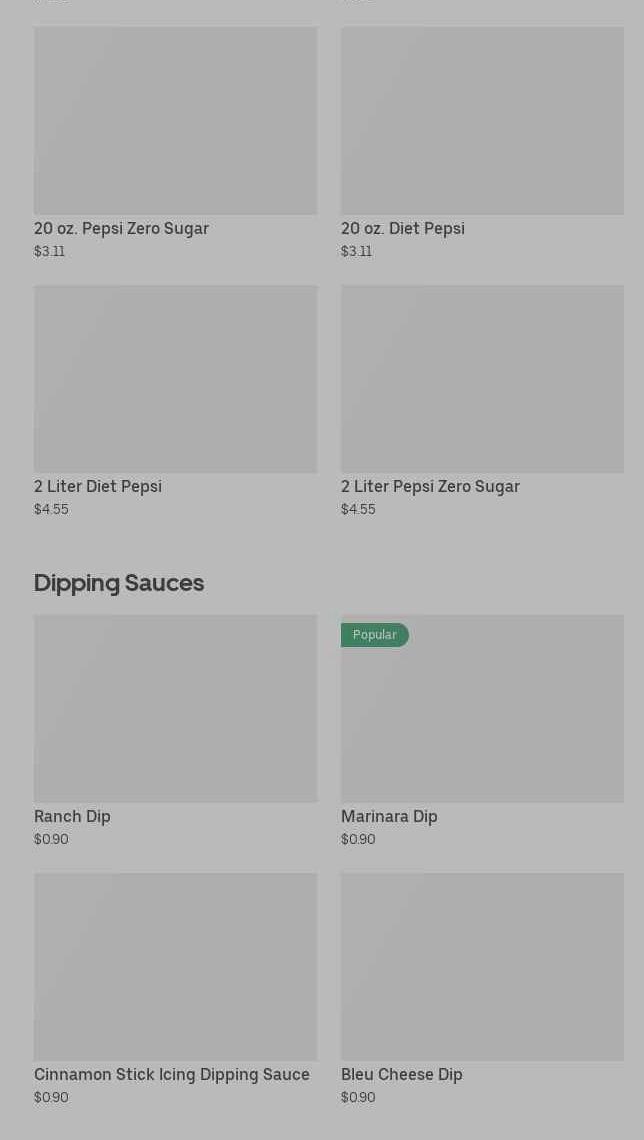644x1140 pixels.
Task: Open the Cinnamon Stick Icing Dipping Sauce image
Action: coord(175,966)
